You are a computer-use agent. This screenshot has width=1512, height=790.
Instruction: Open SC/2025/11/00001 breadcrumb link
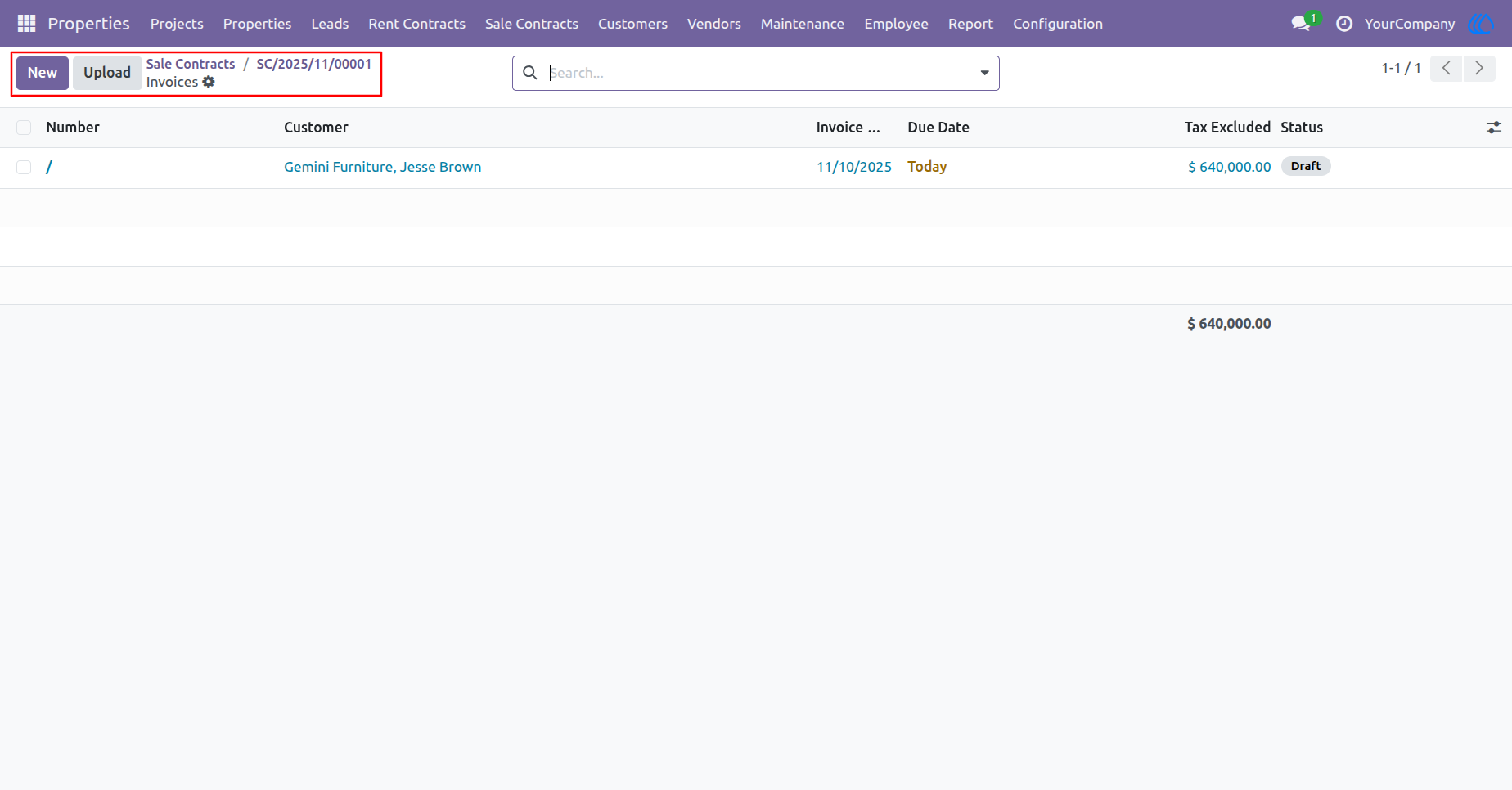[314, 64]
